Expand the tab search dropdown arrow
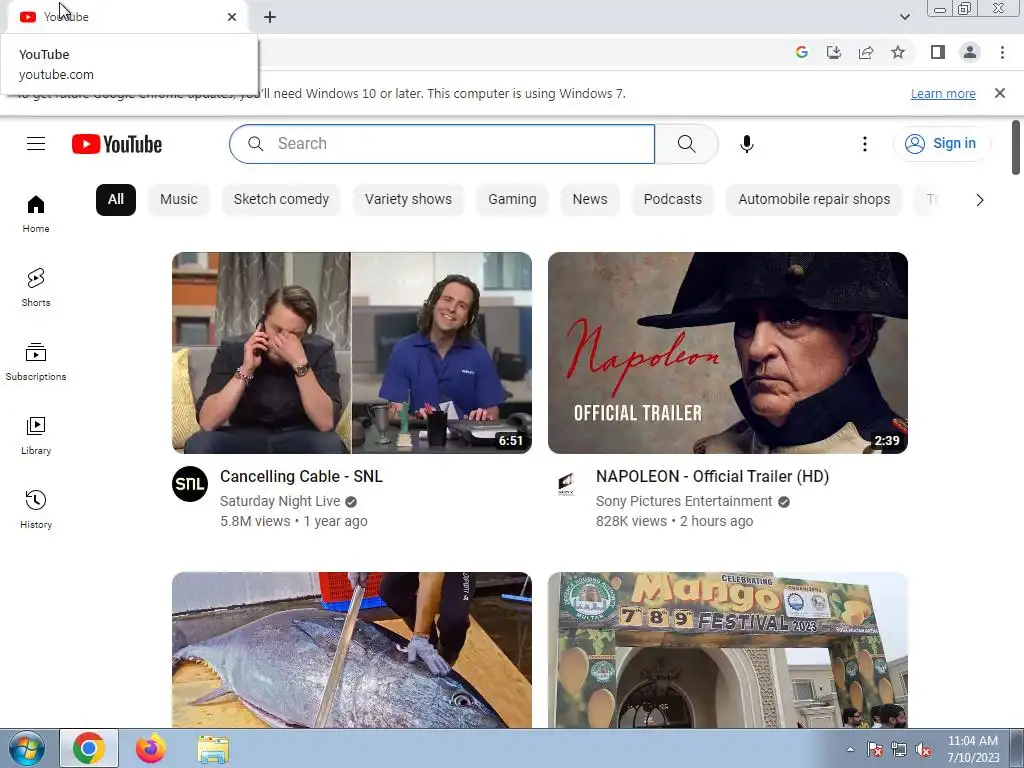 coord(904,17)
